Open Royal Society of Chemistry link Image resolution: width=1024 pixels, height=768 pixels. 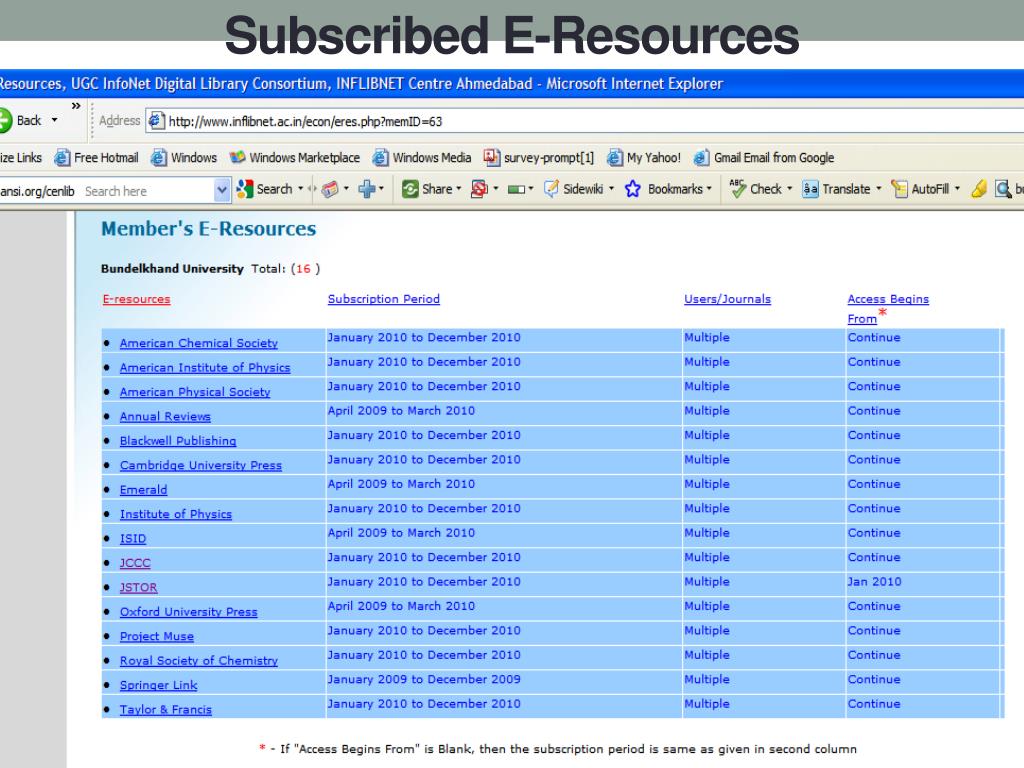point(199,661)
